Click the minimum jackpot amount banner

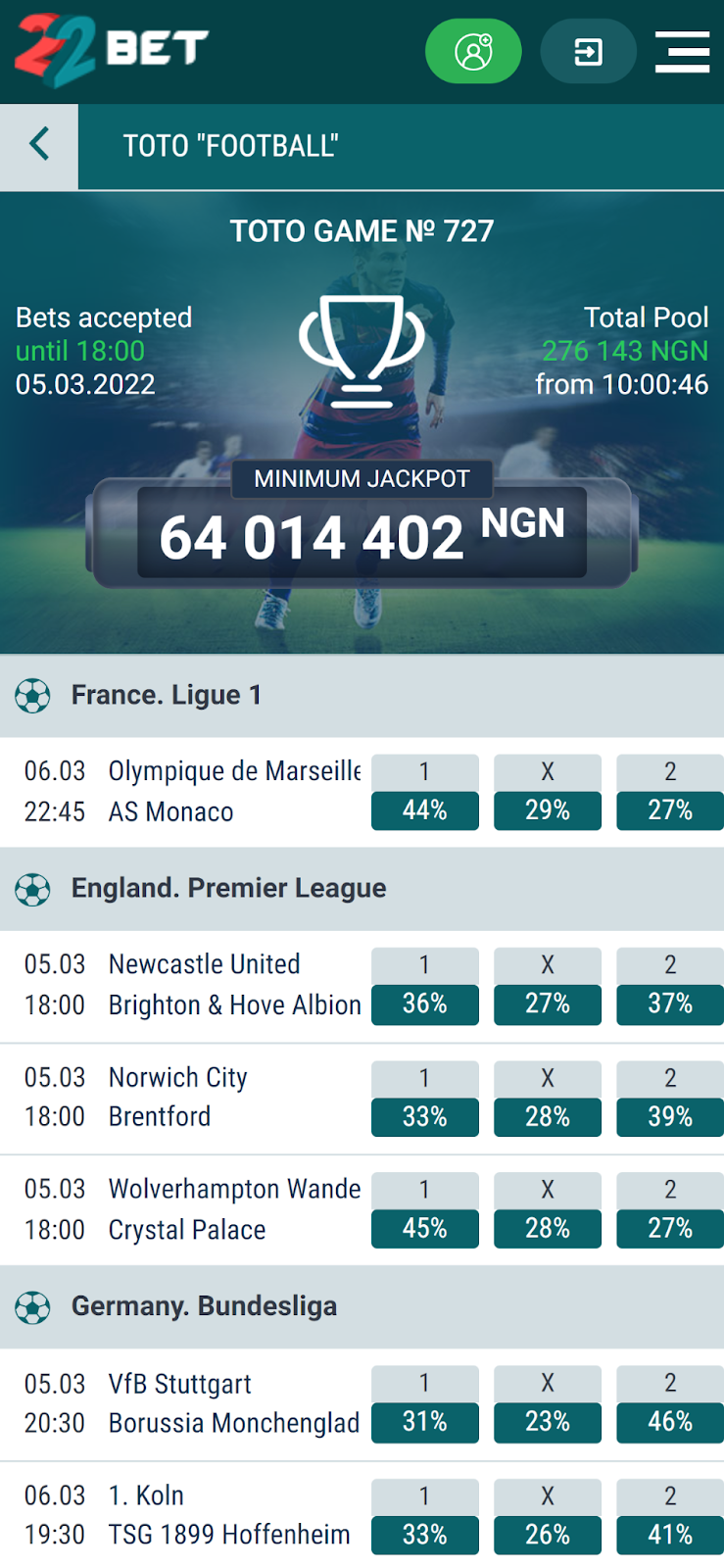click(x=362, y=534)
